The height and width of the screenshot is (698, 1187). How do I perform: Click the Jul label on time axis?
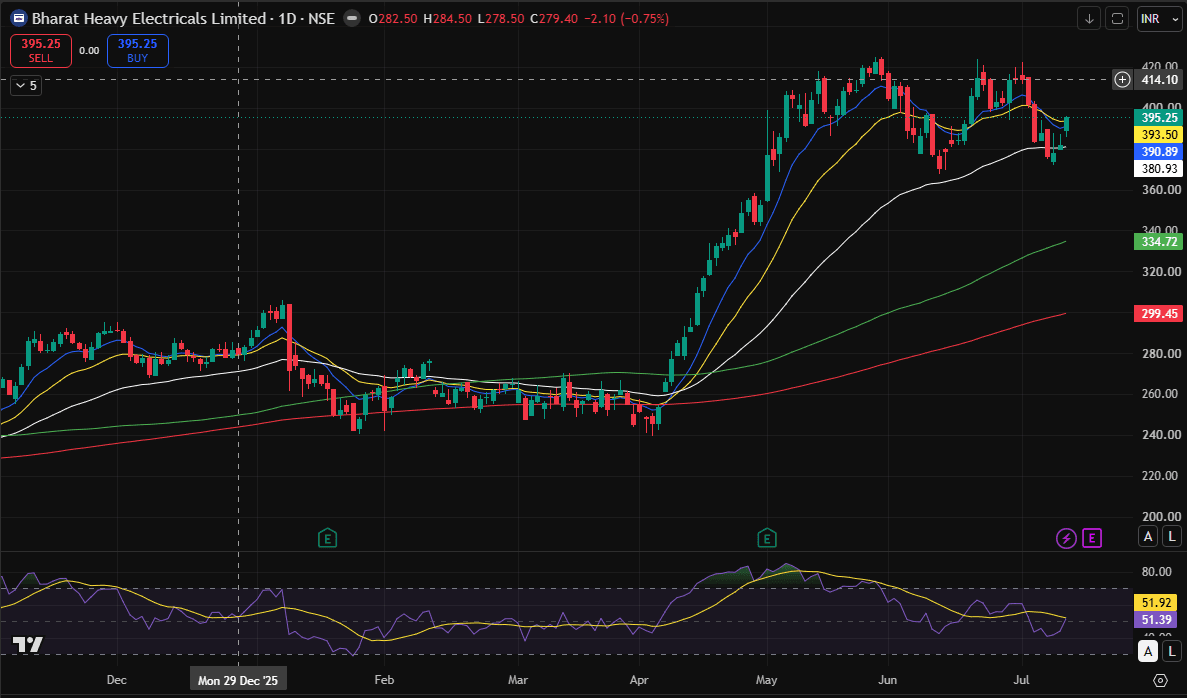coord(1020,680)
